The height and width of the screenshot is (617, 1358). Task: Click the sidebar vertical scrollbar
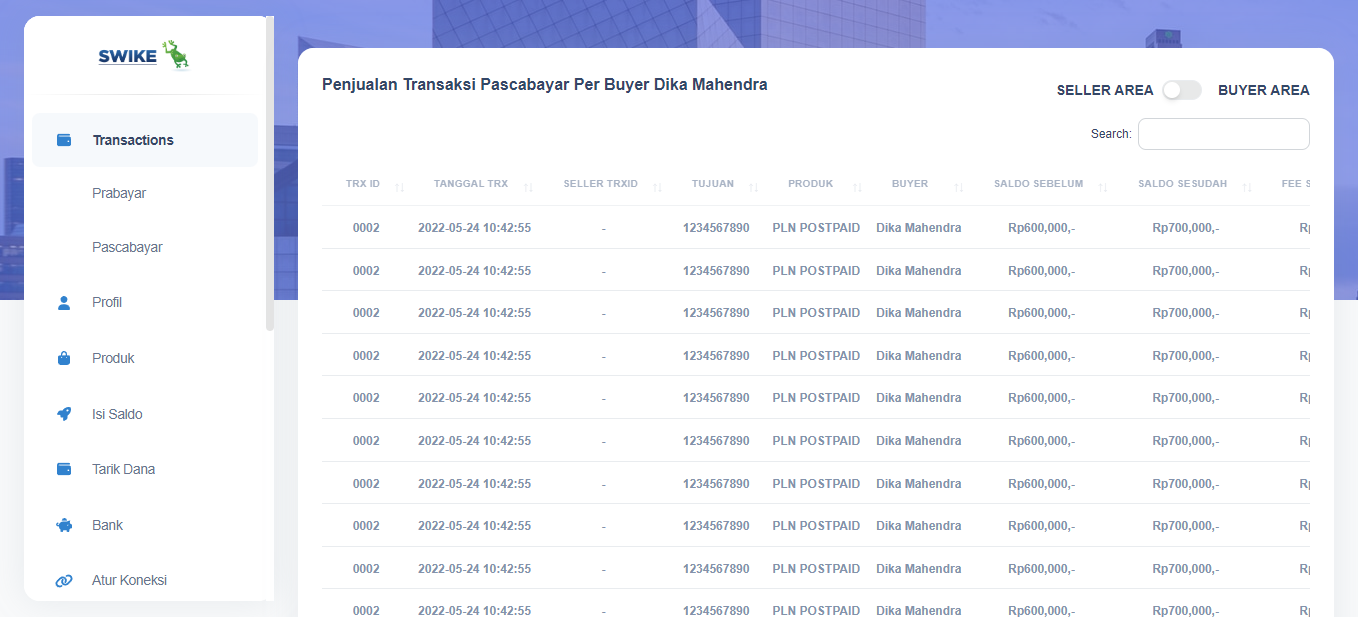269,175
